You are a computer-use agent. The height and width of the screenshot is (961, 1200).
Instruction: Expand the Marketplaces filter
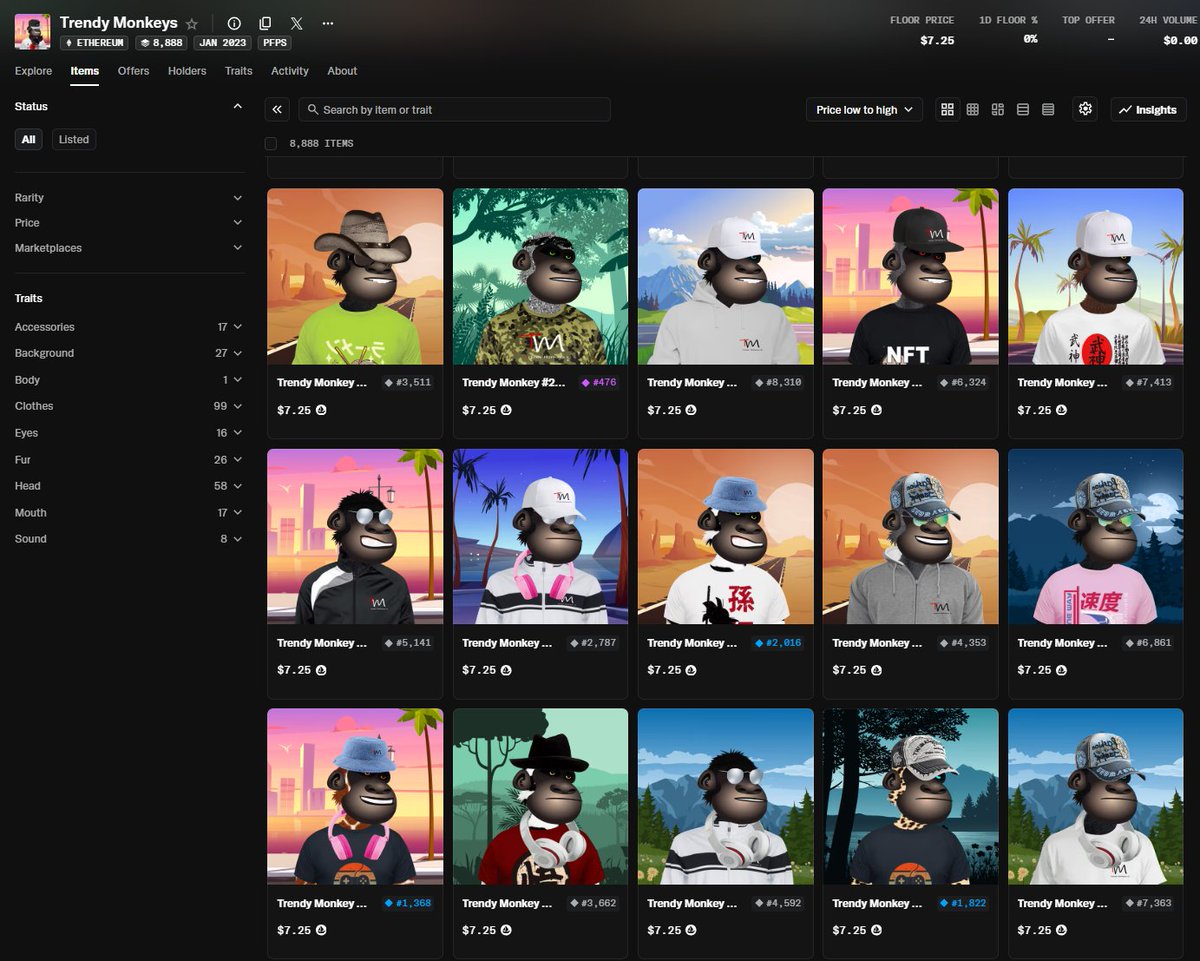pyautogui.click(x=129, y=248)
